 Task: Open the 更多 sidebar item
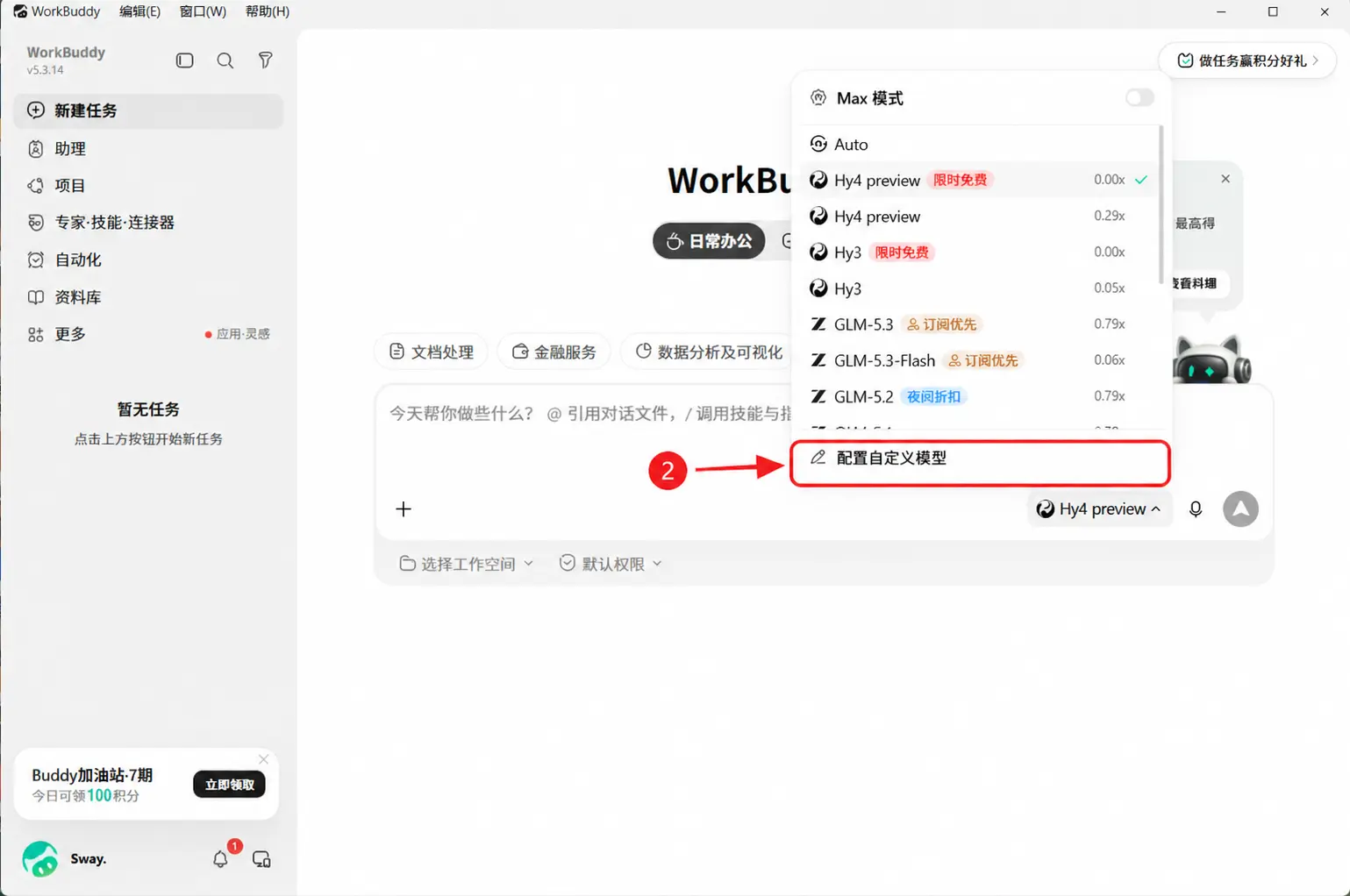click(x=148, y=334)
